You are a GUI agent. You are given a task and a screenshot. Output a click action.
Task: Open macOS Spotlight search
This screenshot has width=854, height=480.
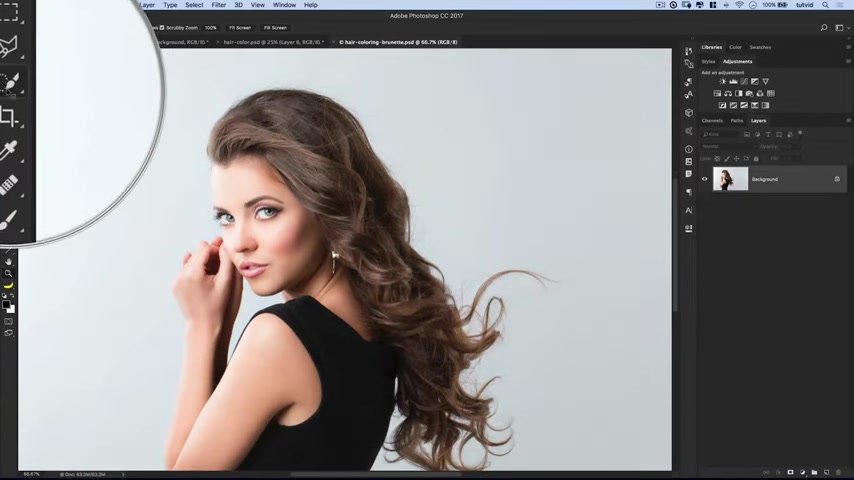[x=826, y=5]
